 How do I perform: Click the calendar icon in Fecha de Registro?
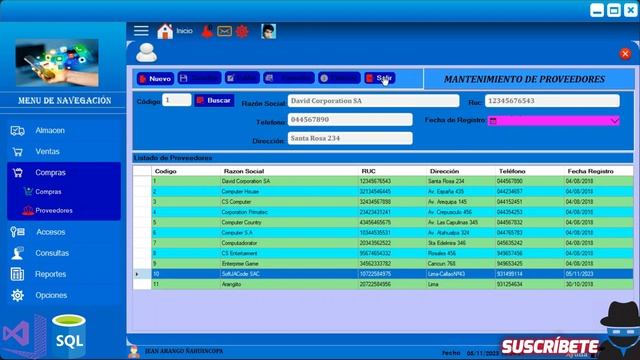pos(493,120)
